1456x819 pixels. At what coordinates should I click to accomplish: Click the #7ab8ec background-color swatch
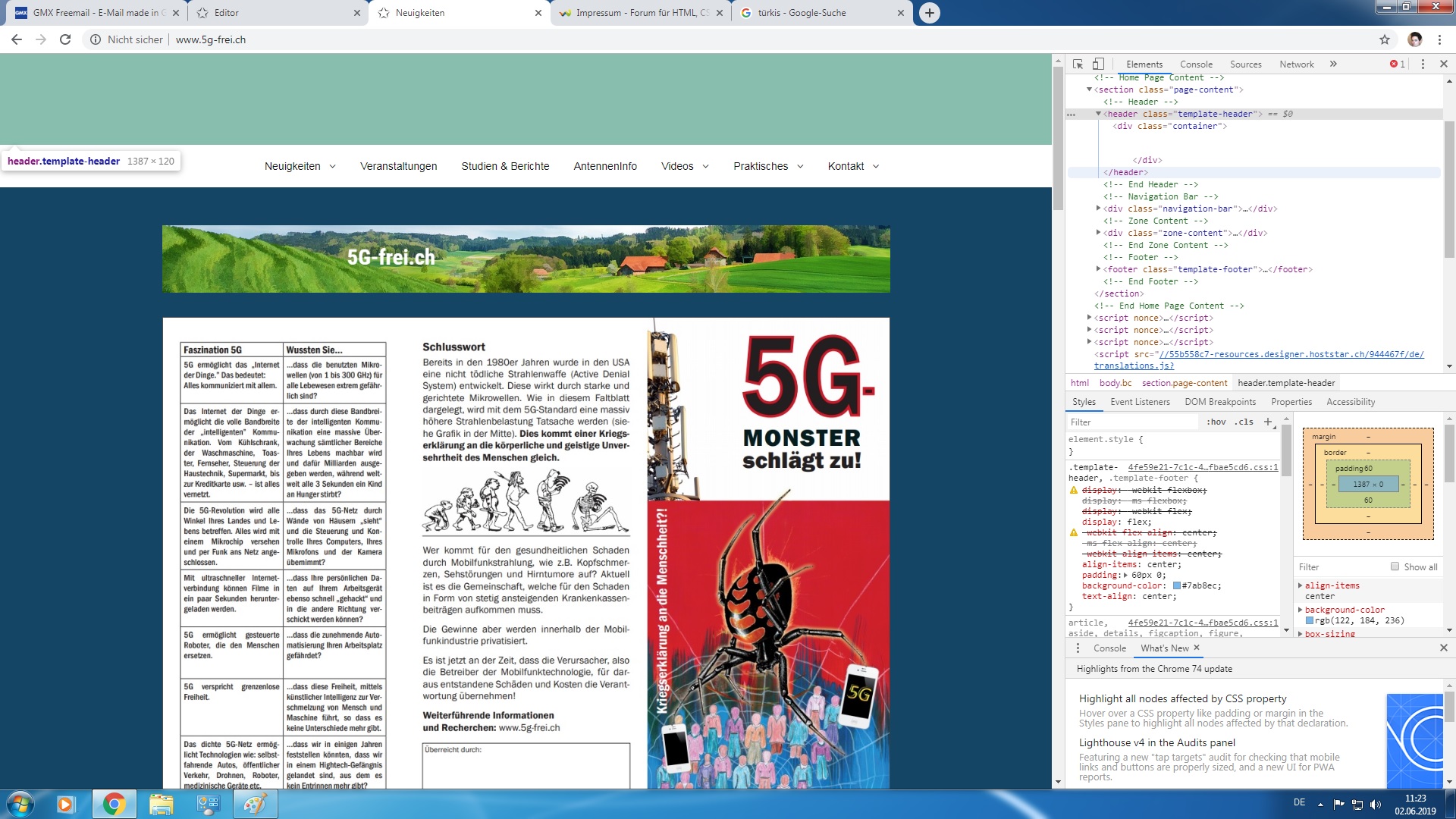point(1177,585)
